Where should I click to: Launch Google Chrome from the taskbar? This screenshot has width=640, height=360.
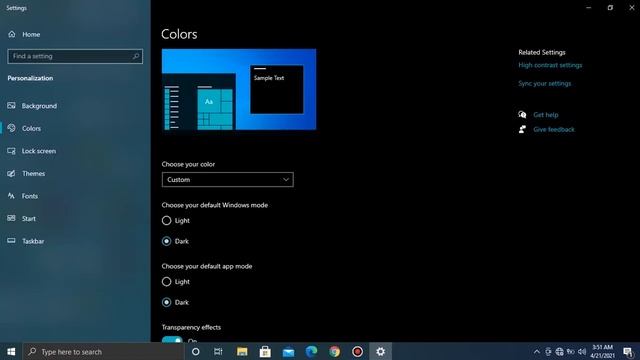(x=334, y=351)
